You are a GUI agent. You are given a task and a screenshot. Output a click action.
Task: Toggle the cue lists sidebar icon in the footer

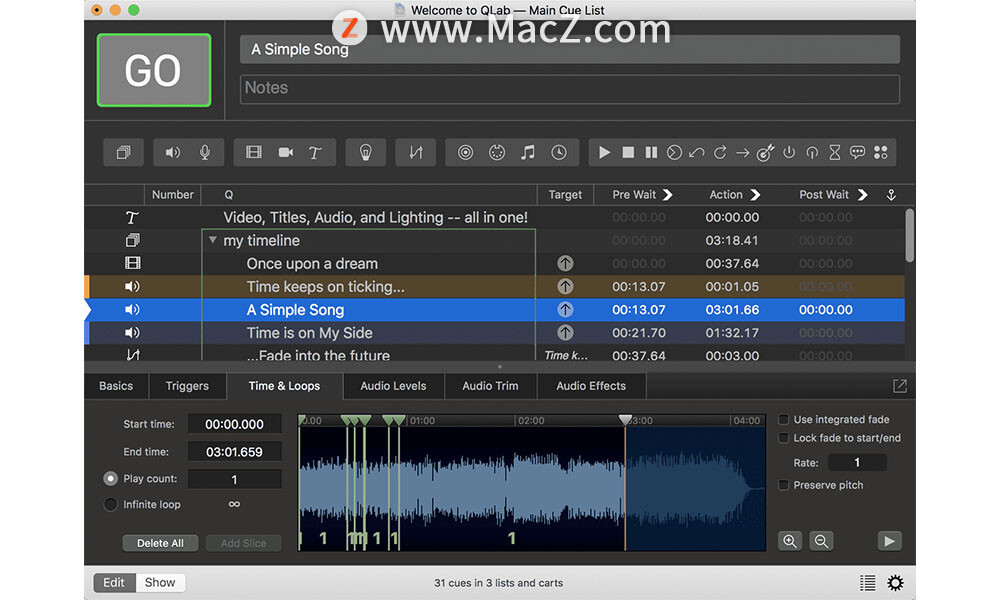pyautogui.click(x=867, y=583)
